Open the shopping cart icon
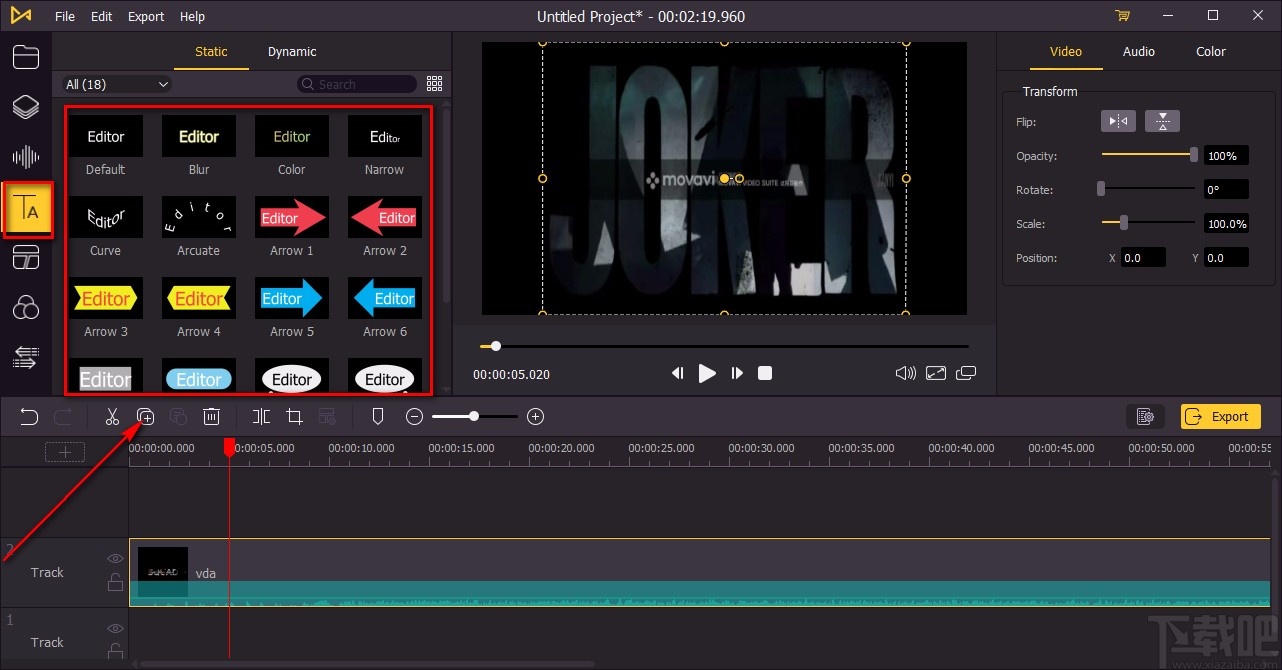Image resolution: width=1282 pixels, height=670 pixels. point(1122,16)
